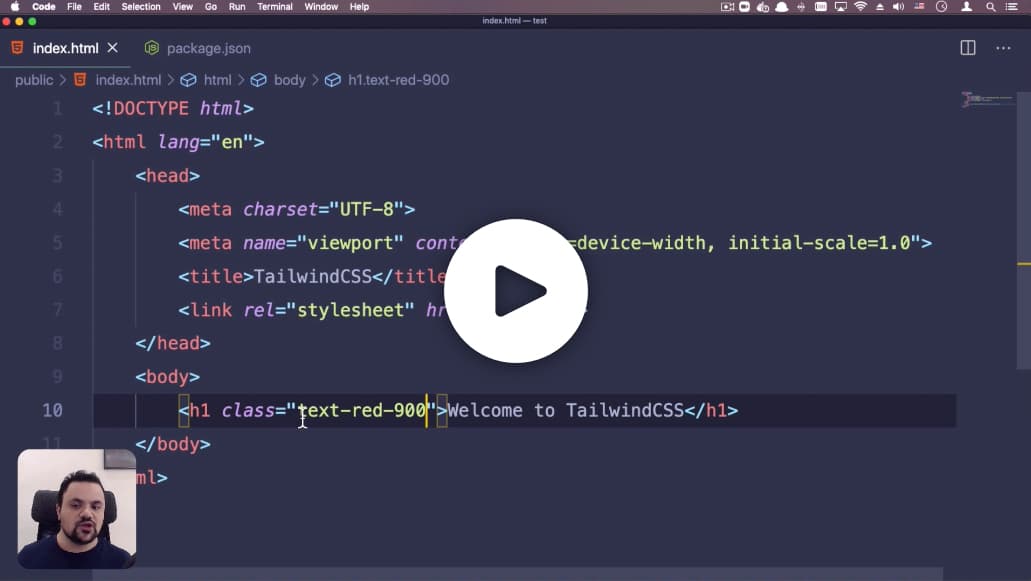The width and height of the screenshot is (1031, 581).
Task: Click the code minimap preview
Action: coord(988,99)
